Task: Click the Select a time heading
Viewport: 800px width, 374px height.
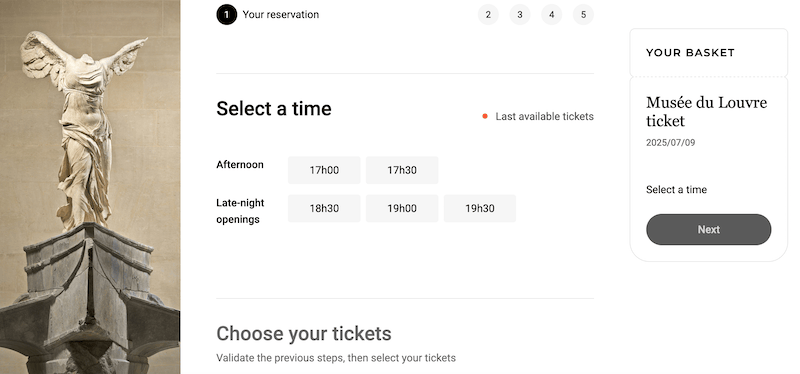Action: coord(274,109)
